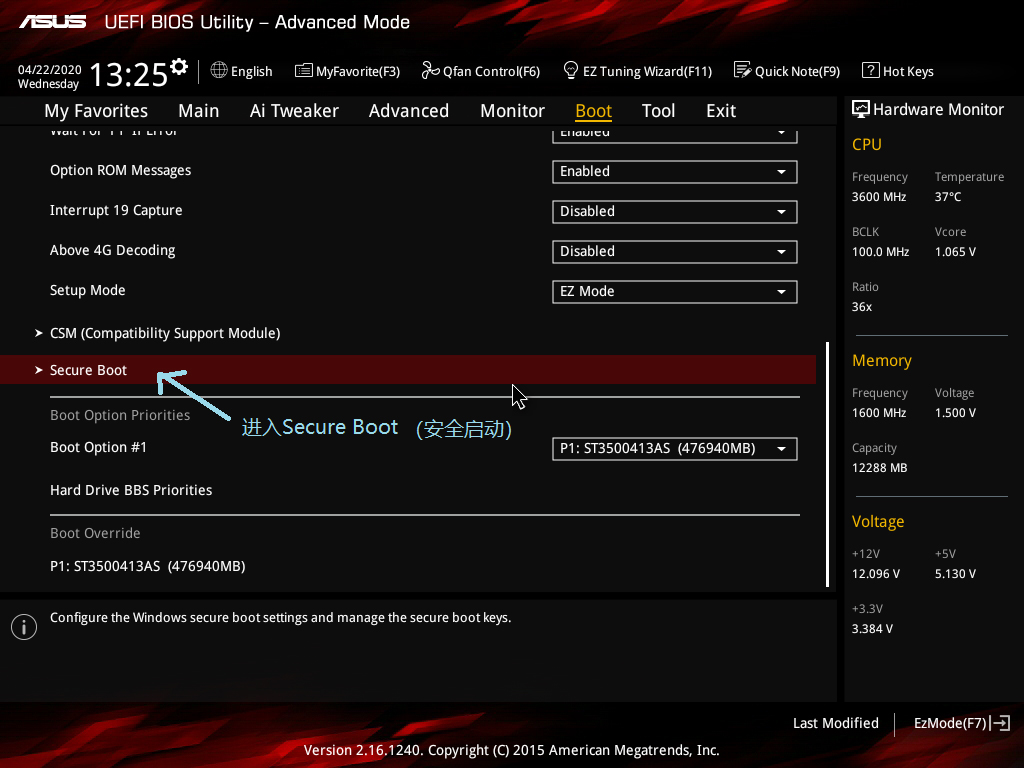Image resolution: width=1024 pixels, height=768 pixels.
Task: Click the Vcore value 1.065 V
Action: tap(955, 251)
